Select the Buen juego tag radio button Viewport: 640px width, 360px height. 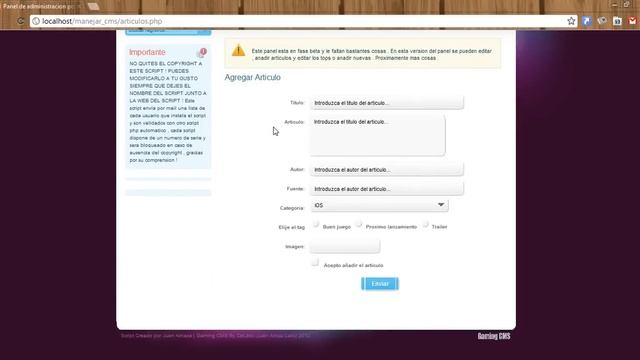point(316,224)
